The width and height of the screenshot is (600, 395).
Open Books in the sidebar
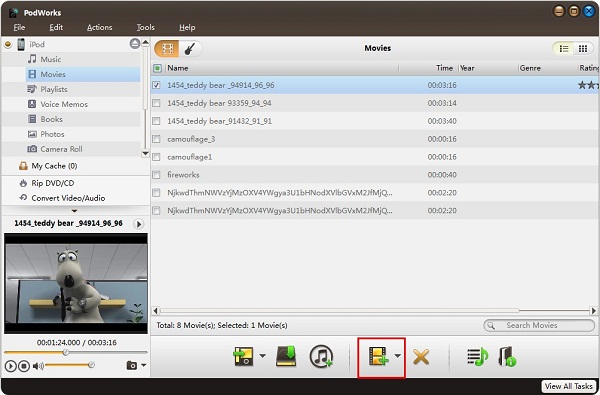51,119
